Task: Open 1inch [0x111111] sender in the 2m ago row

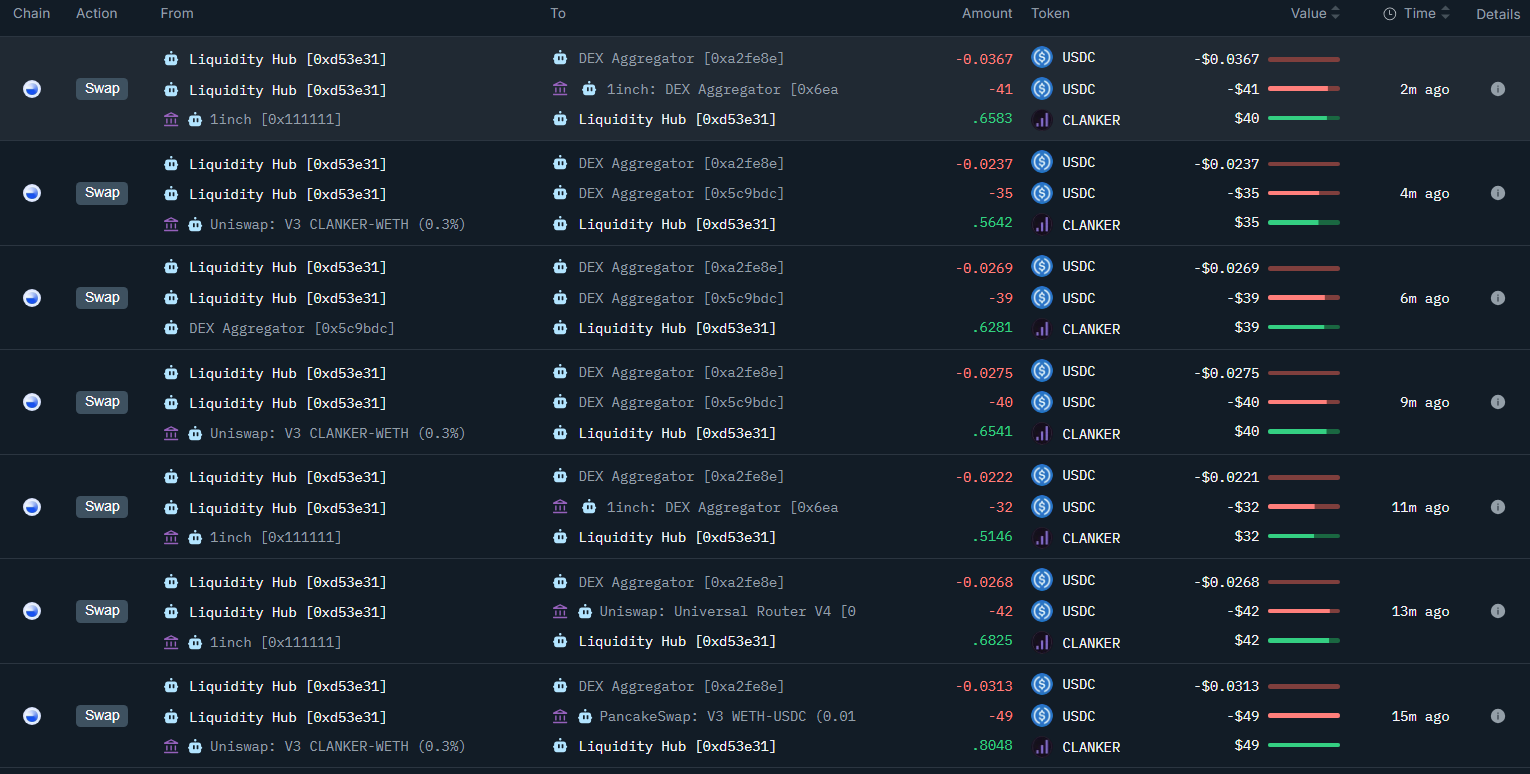Action: coord(275,120)
